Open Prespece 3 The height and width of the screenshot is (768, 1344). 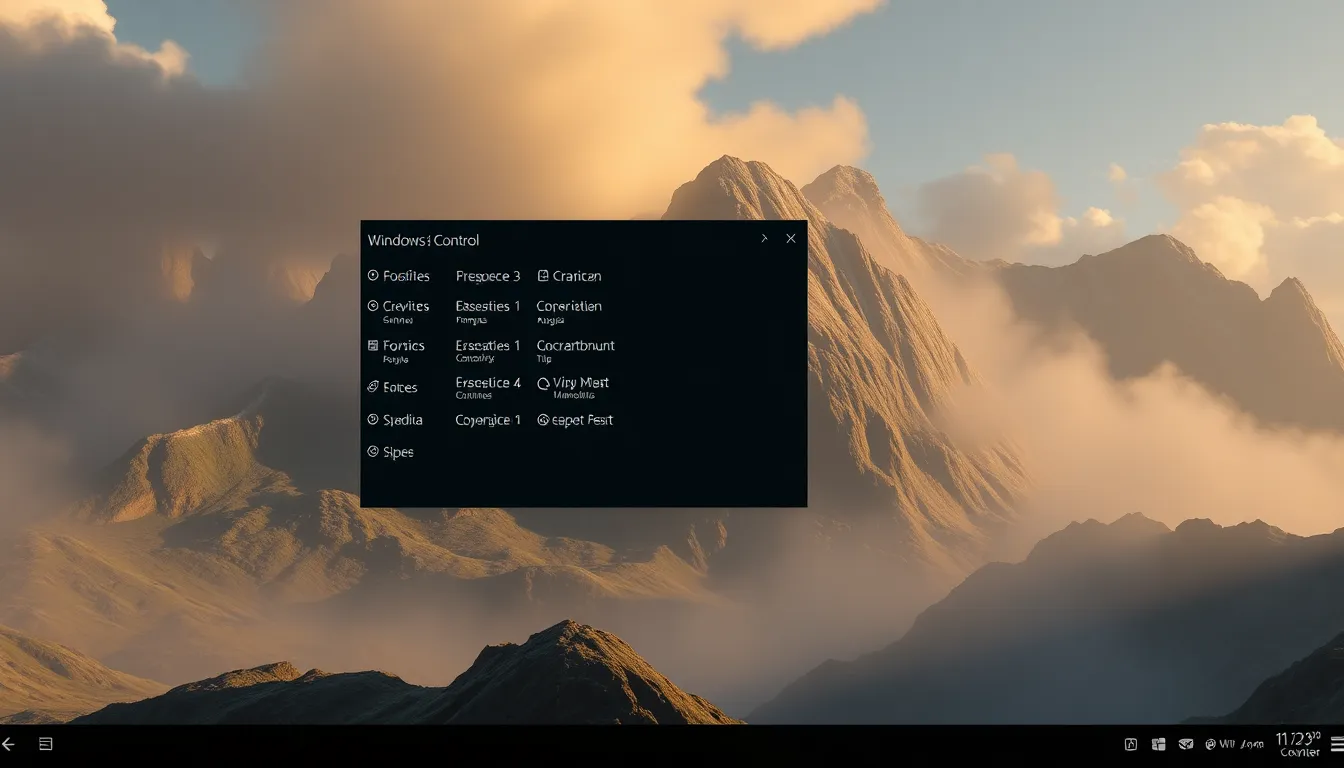488,275
